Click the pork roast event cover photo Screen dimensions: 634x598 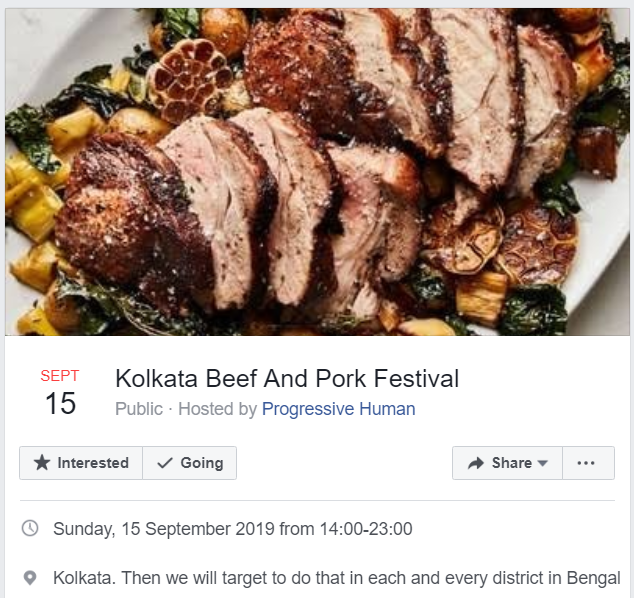(x=317, y=170)
